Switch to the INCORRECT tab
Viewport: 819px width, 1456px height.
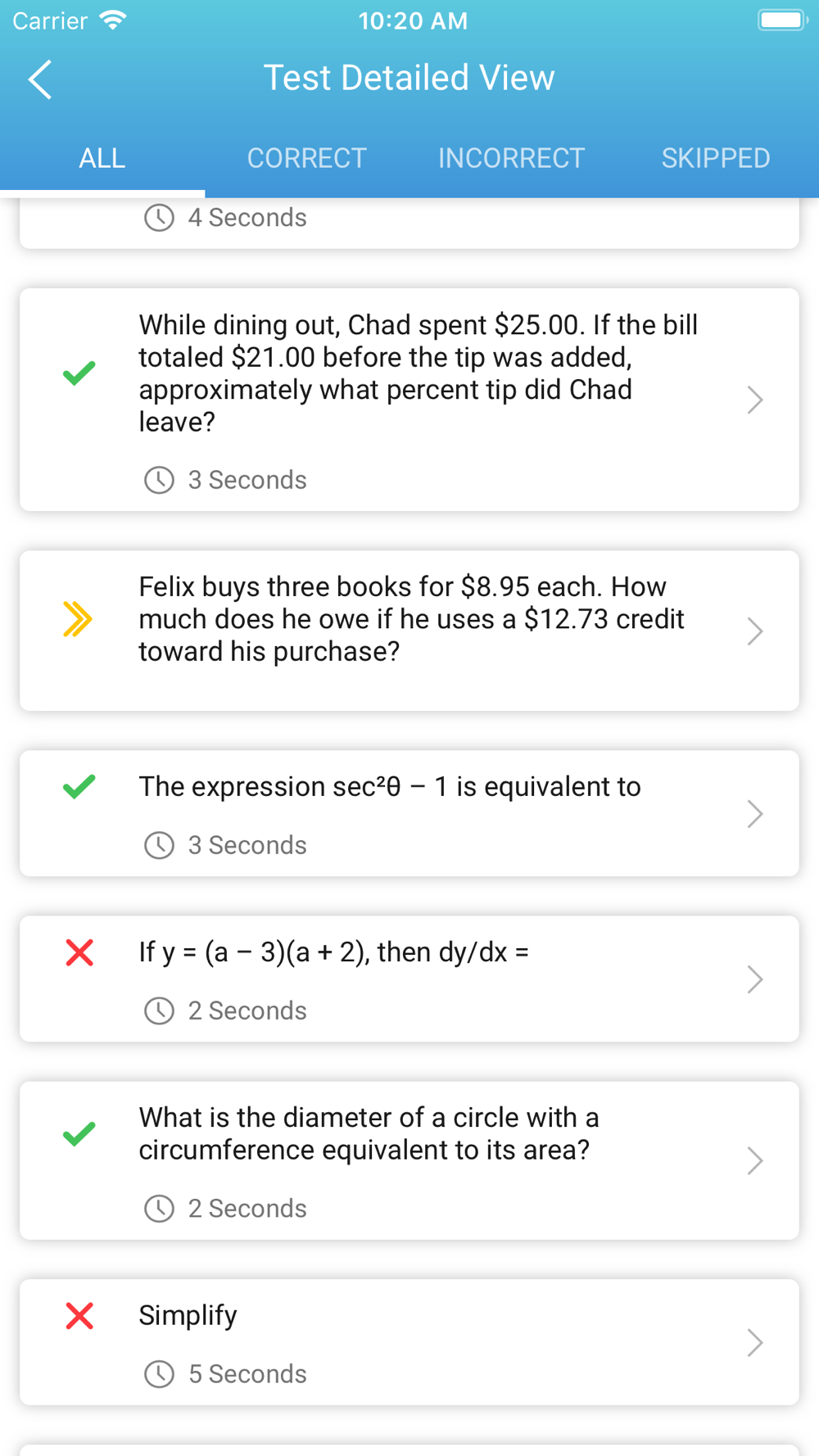pyautogui.click(x=512, y=158)
